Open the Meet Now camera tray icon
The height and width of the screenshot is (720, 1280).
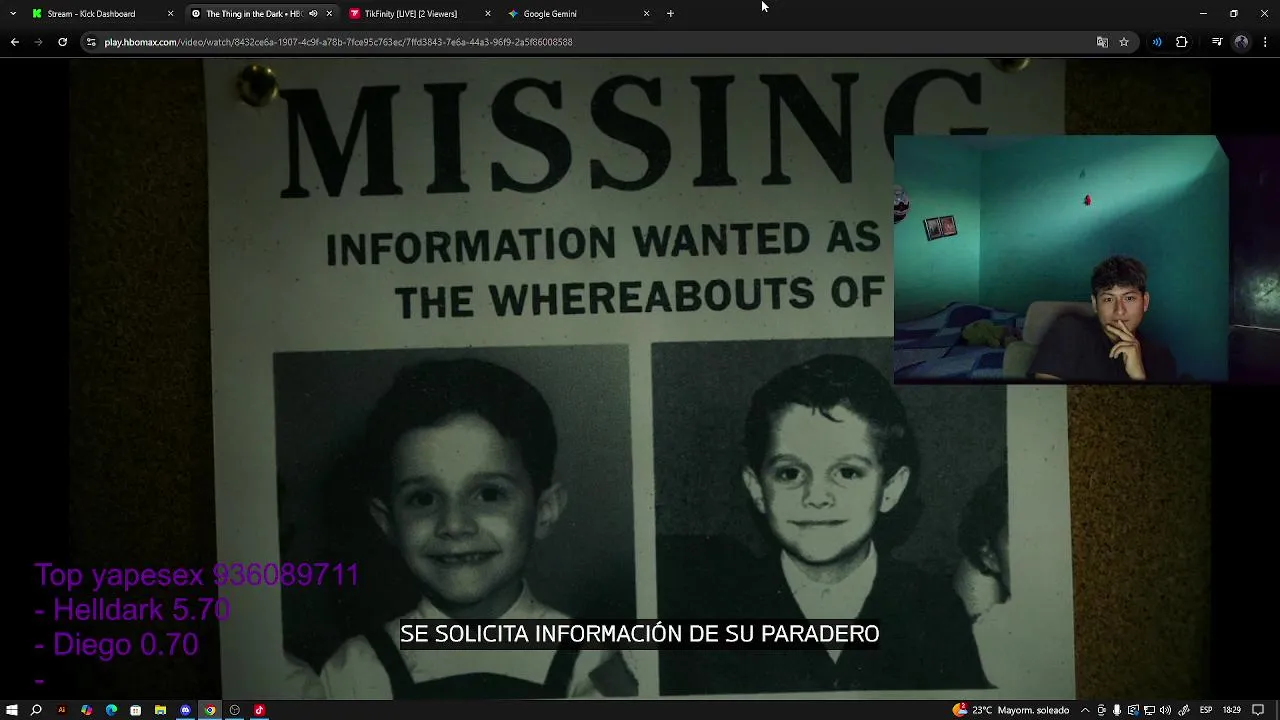point(1101,710)
